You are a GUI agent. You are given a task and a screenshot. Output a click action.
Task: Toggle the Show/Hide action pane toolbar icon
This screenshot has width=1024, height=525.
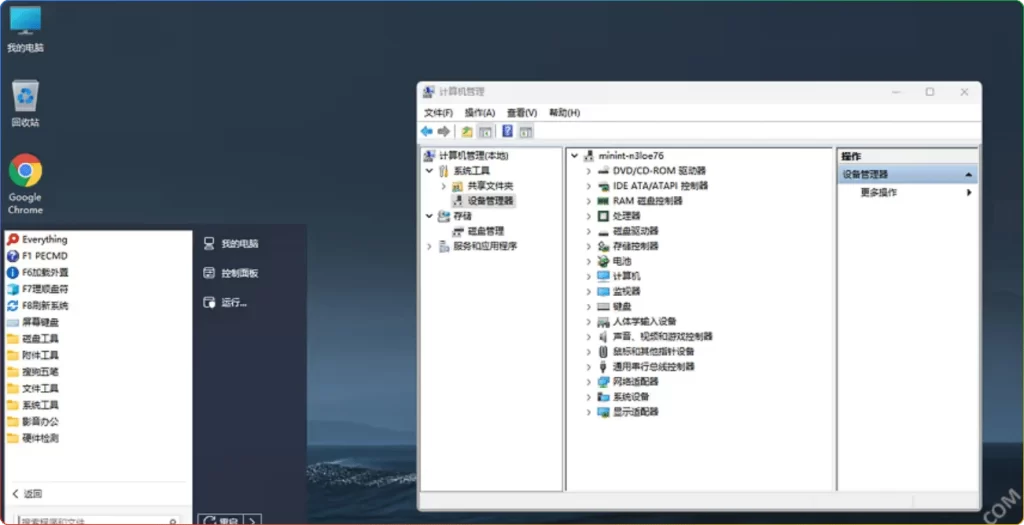pos(526,131)
